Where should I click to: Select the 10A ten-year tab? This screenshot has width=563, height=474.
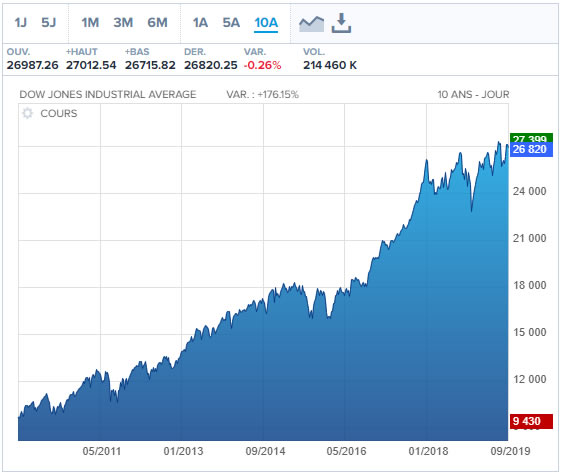click(x=266, y=23)
